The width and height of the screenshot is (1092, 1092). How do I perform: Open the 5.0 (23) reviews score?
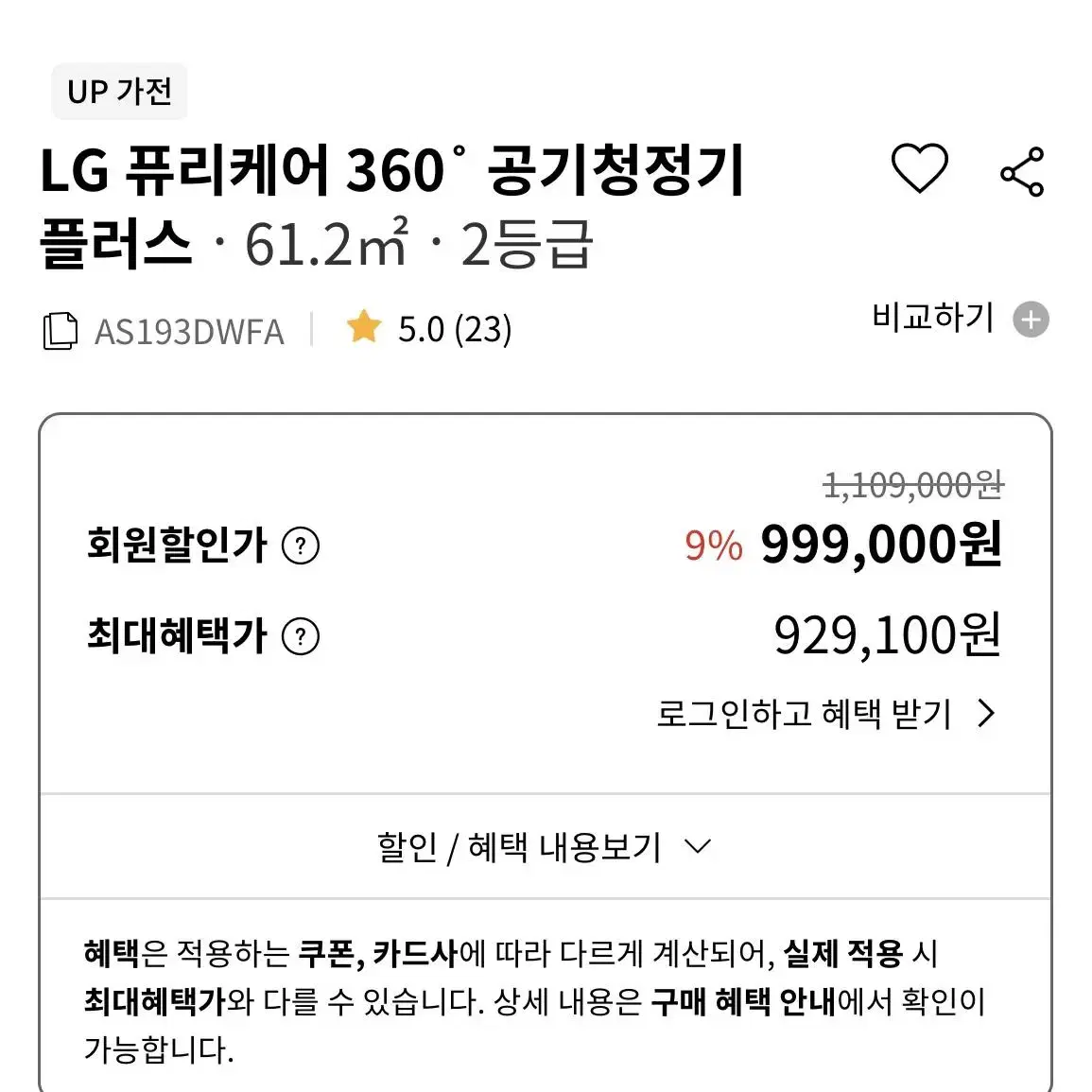point(454,329)
